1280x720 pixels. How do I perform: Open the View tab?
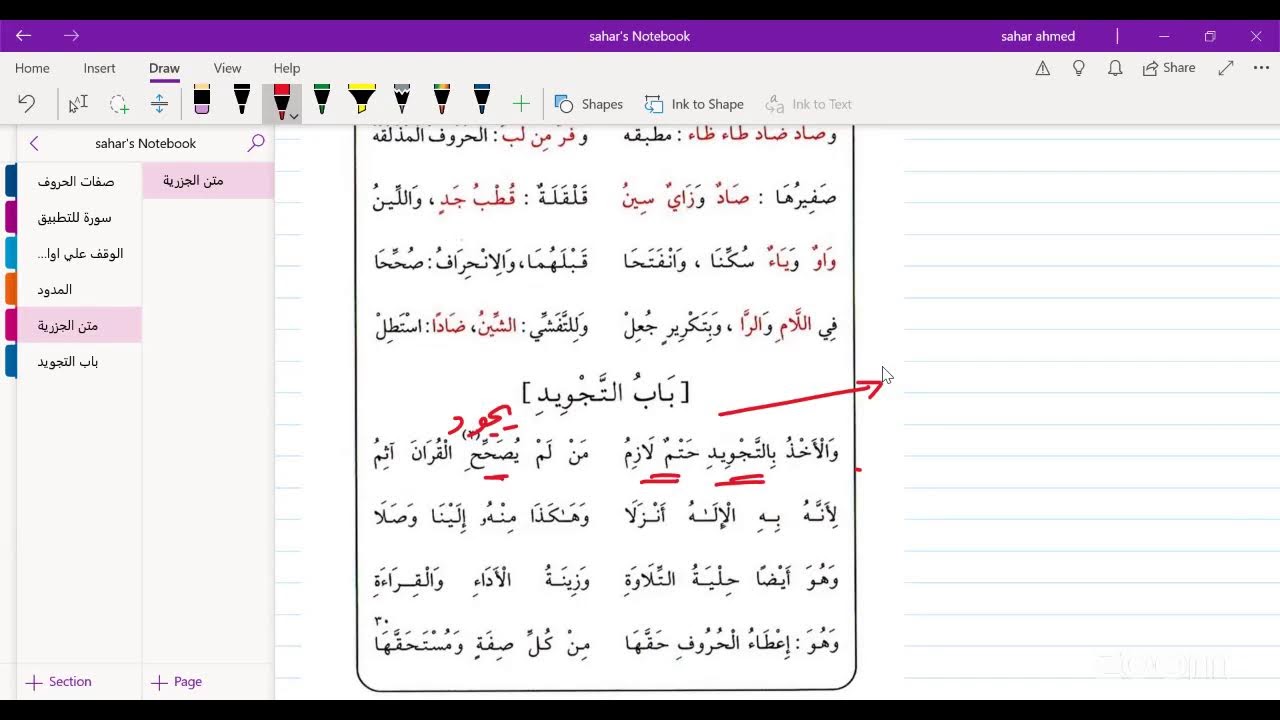[x=227, y=68]
